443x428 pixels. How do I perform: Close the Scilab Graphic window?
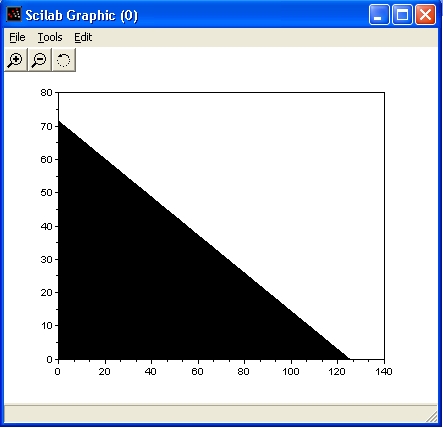point(425,15)
